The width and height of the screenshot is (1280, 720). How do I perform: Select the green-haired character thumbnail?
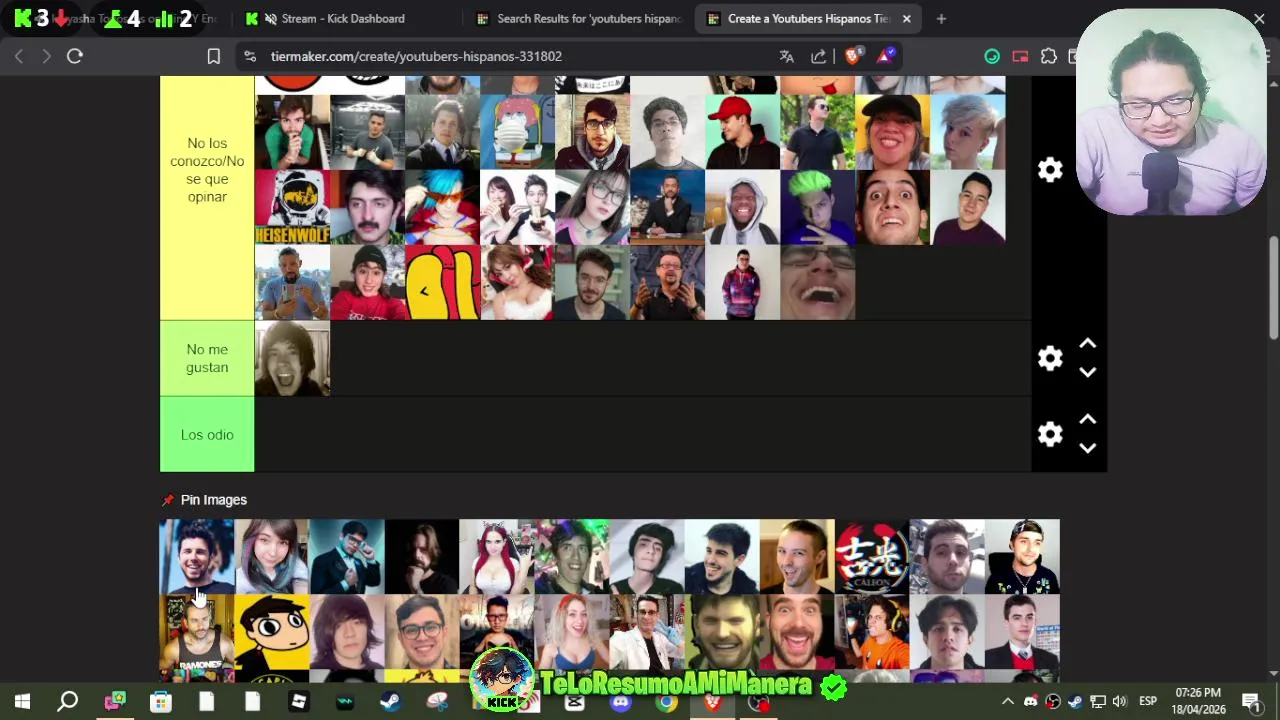coord(817,207)
